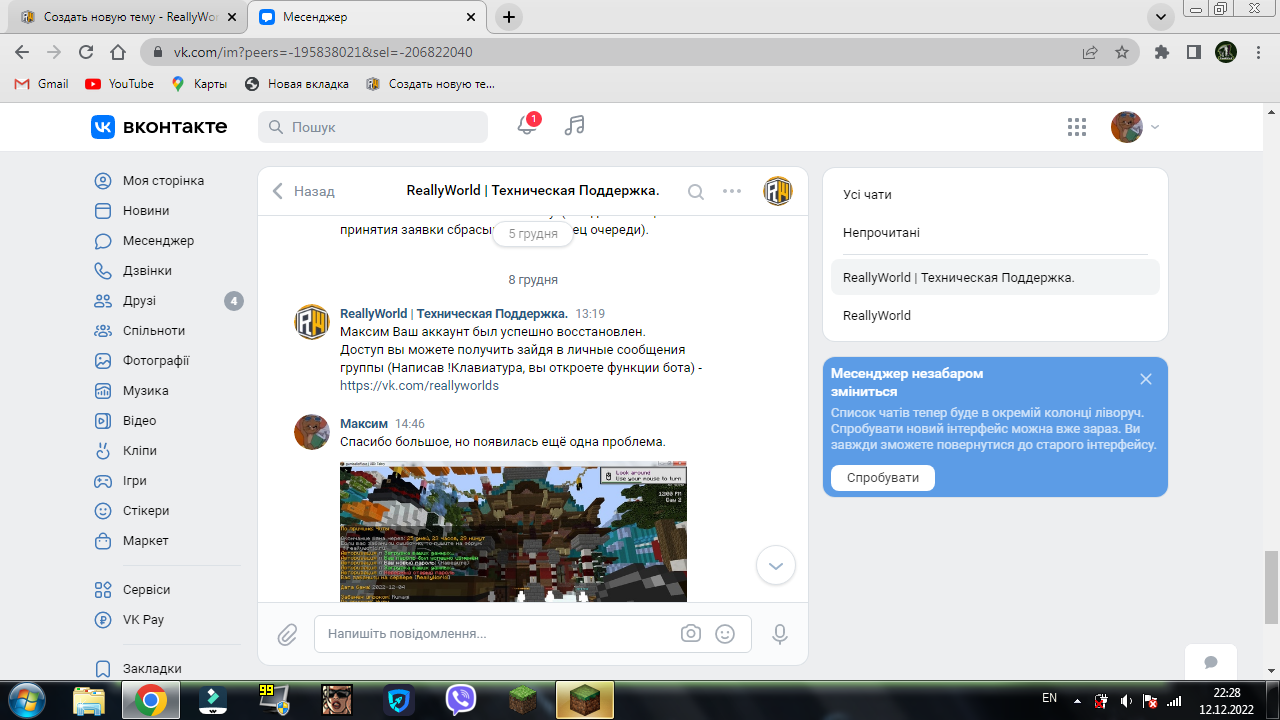
Task: Toggle Chrome side panel icon
Action: (1193, 52)
